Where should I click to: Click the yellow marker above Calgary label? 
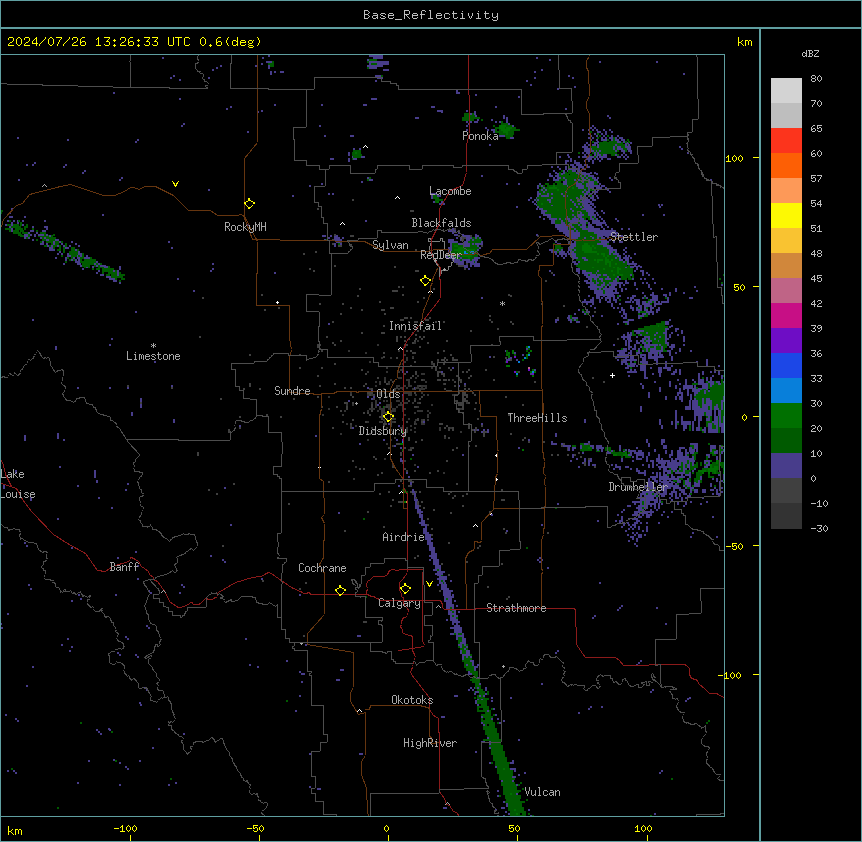coord(405,589)
